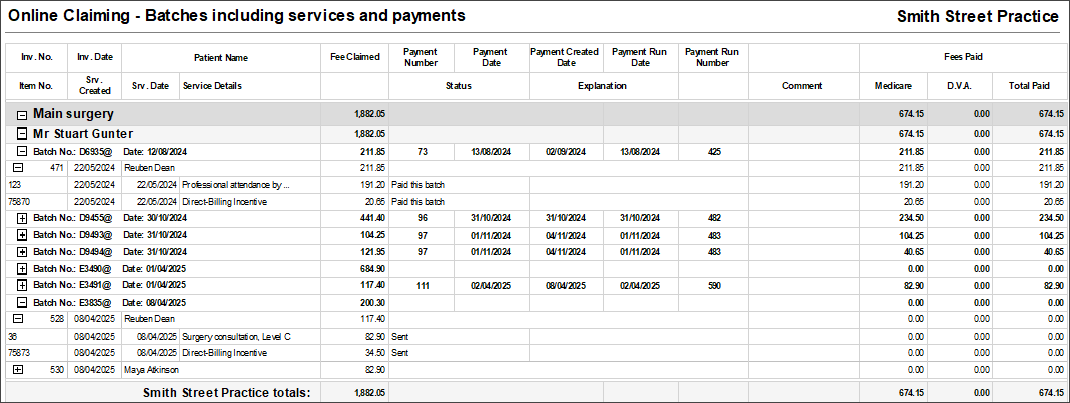The height and width of the screenshot is (403, 1070).
Task: Click fee claimed 82.90 for Maya Atkinson
Action: pos(375,370)
